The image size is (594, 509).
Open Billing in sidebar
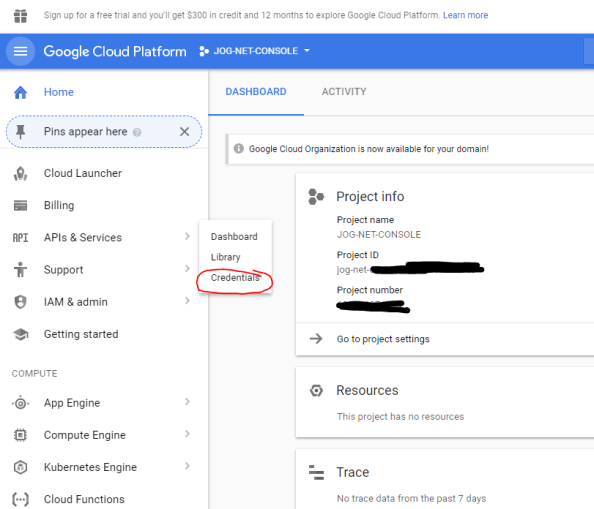coord(59,205)
